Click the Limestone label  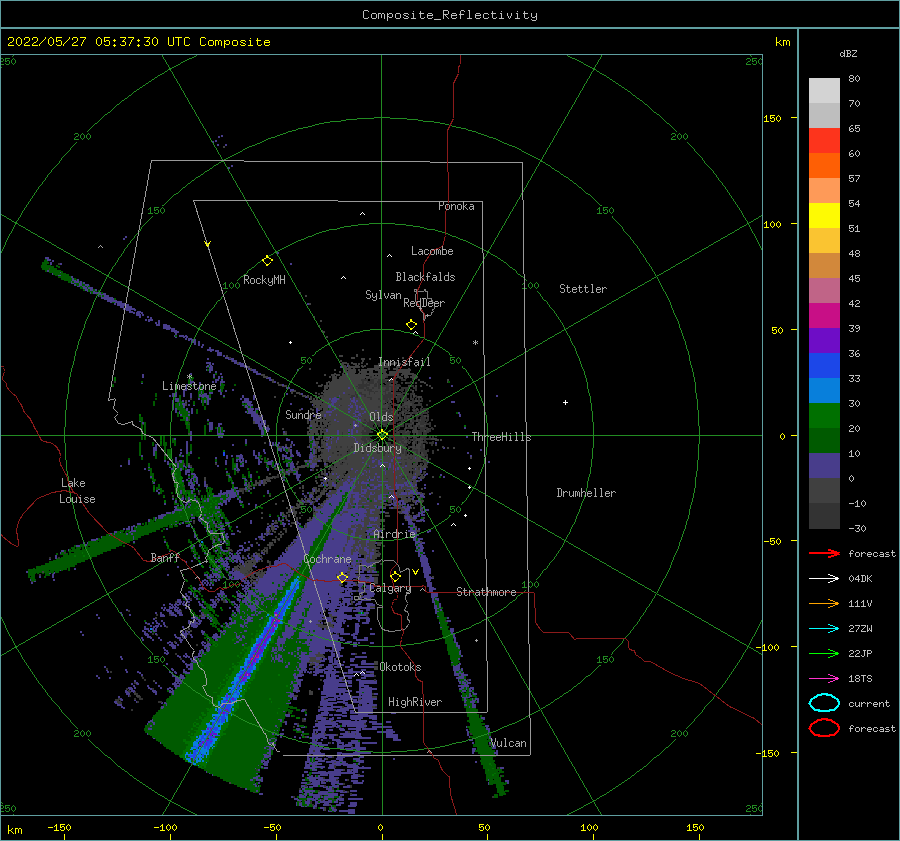coord(189,386)
